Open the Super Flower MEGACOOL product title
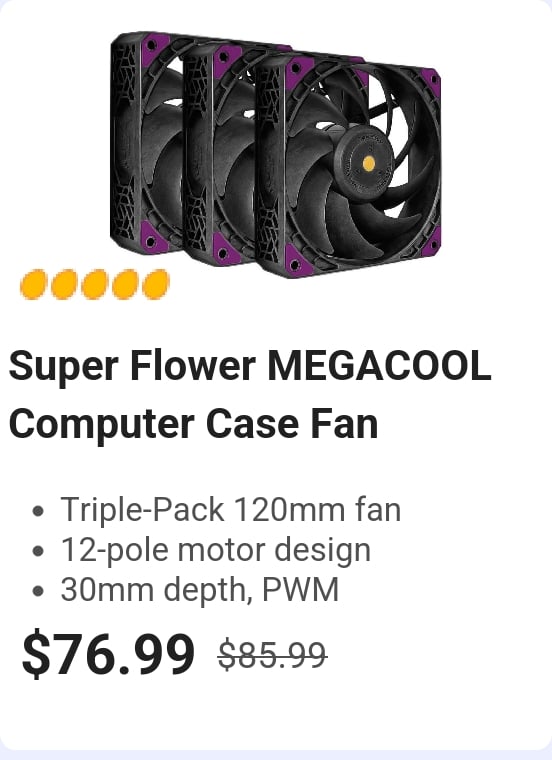The width and height of the screenshot is (552, 760). click(250, 394)
